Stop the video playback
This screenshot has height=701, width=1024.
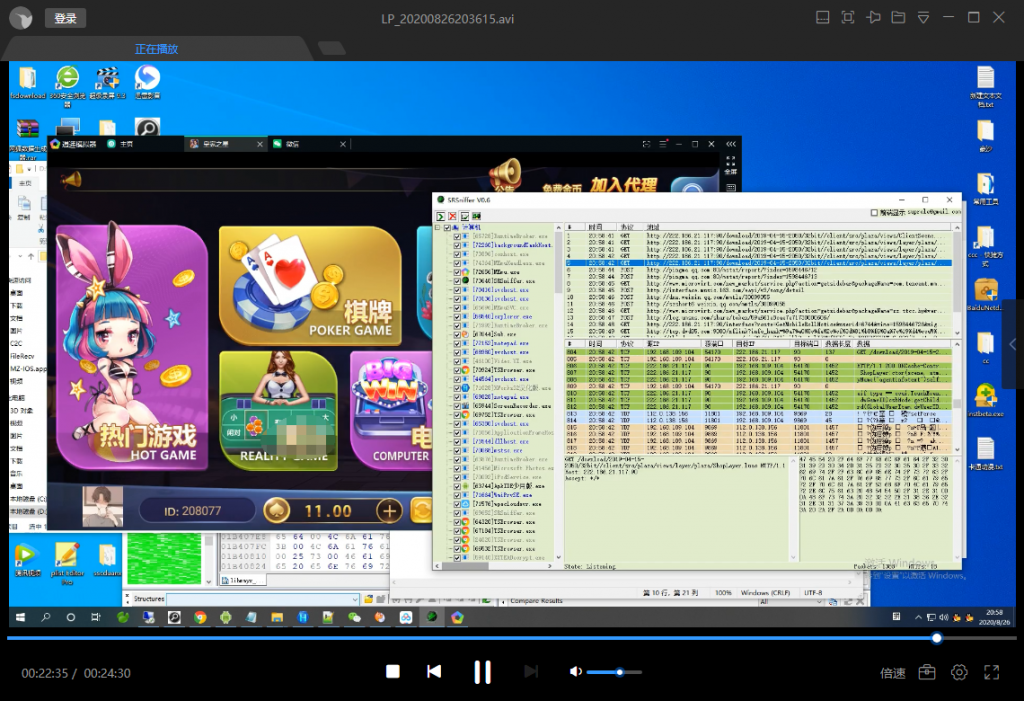tap(393, 672)
